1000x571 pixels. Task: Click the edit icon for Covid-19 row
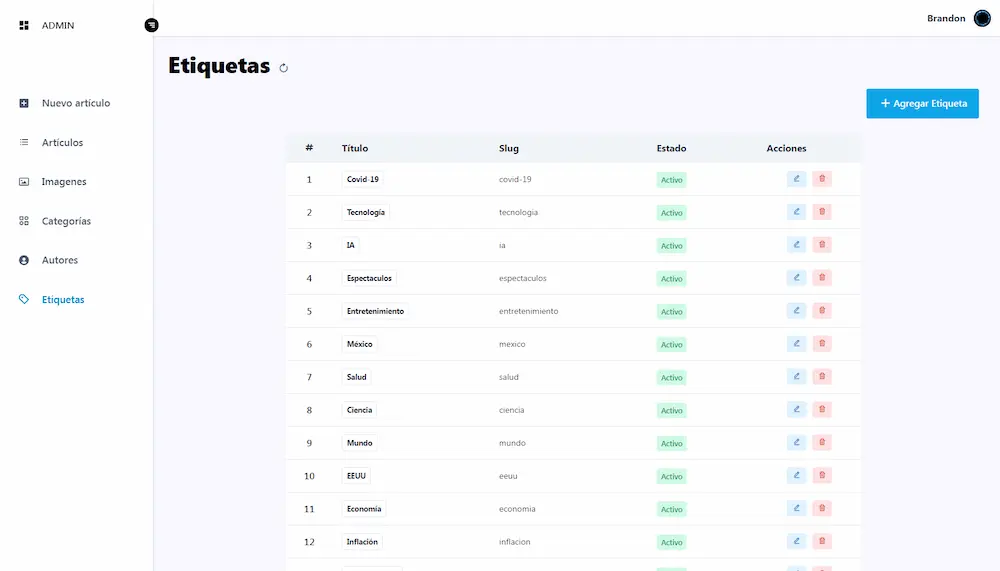coord(796,179)
